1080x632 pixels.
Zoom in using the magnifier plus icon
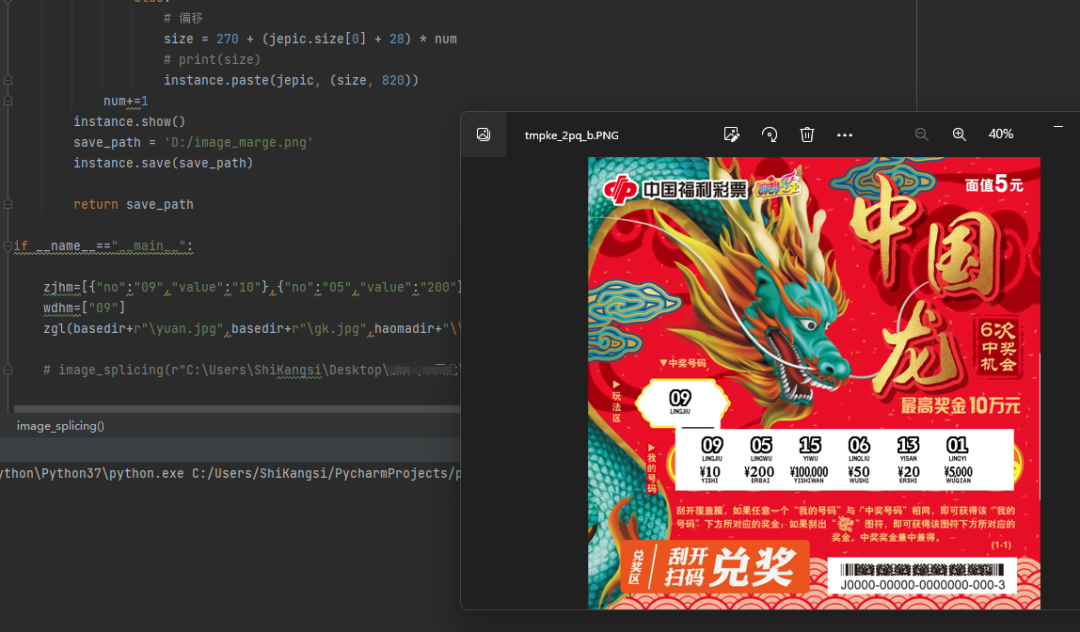(x=959, y=134)
